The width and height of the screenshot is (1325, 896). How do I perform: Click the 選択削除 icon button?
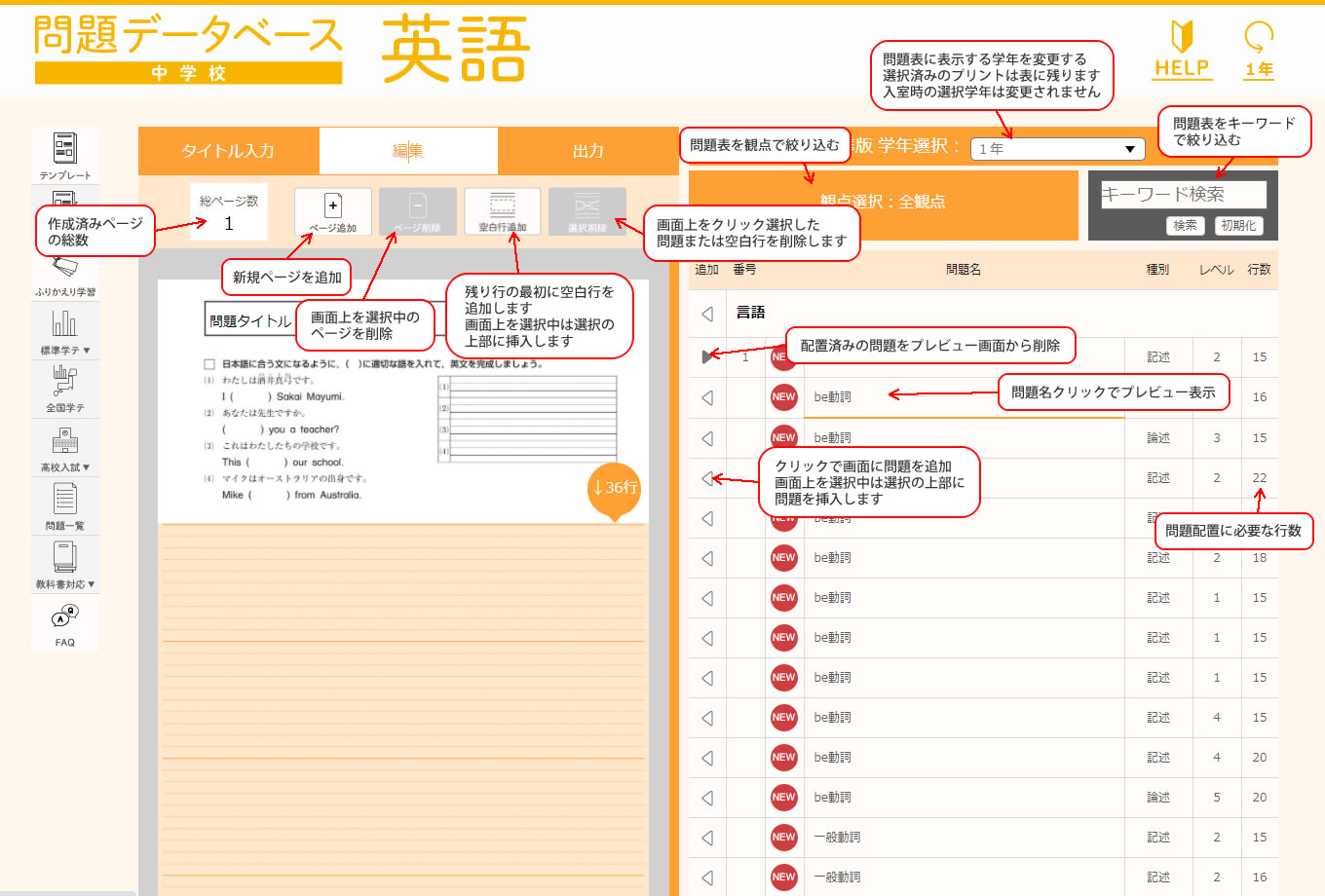pos(587,211)
